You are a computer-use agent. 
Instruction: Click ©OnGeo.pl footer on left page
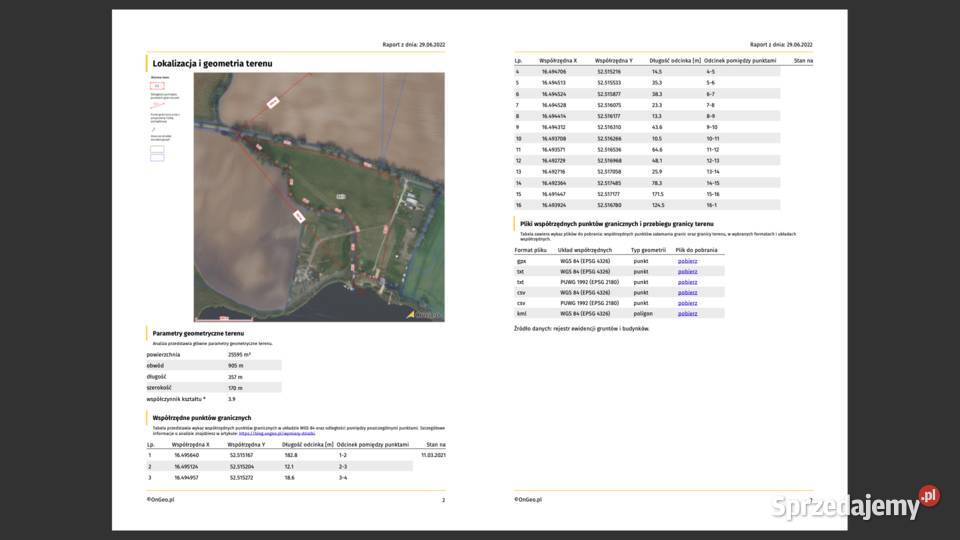(161, 498)
